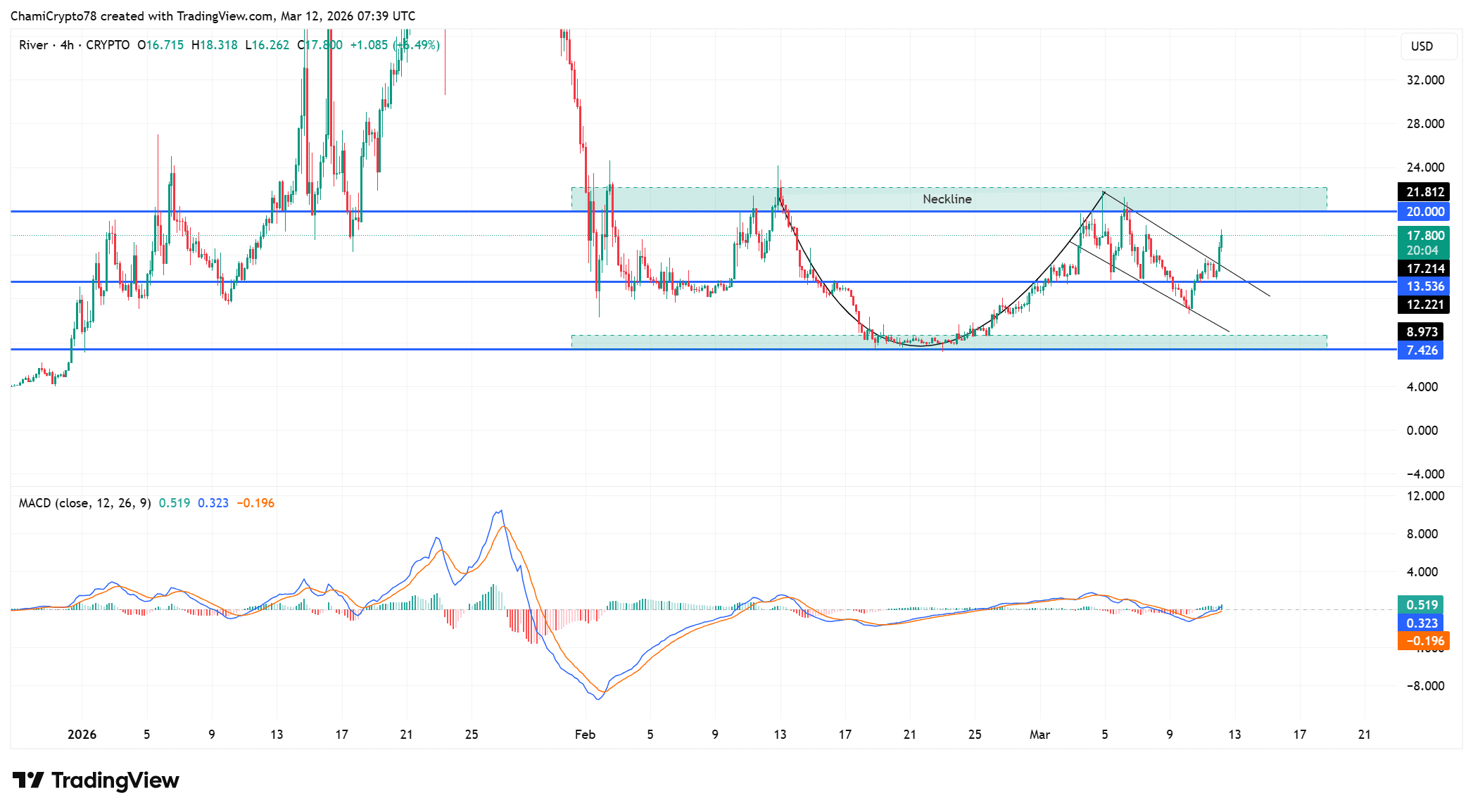Select the 8.973 black price label
Screen dimensions: 1473x812
[x=1421, y=332]
